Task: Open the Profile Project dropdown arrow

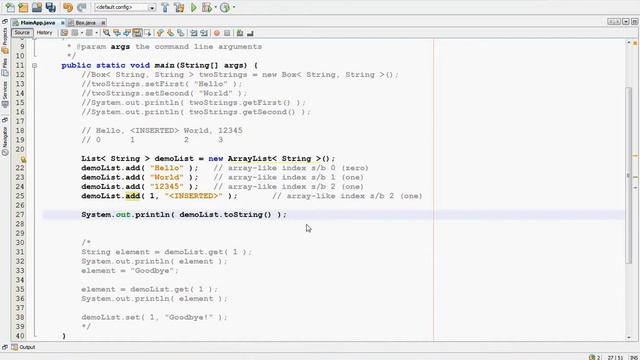Action: pos(234,7)
